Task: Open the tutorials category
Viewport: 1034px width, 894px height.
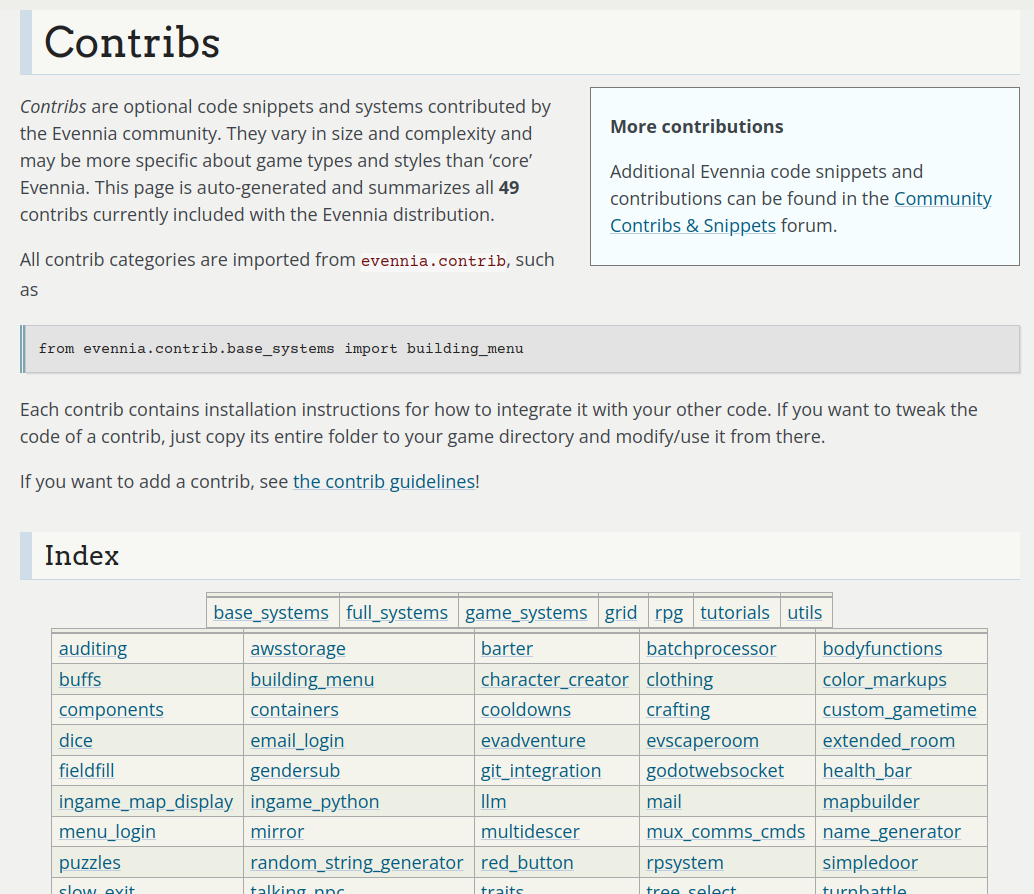Action: coord(735,611)
